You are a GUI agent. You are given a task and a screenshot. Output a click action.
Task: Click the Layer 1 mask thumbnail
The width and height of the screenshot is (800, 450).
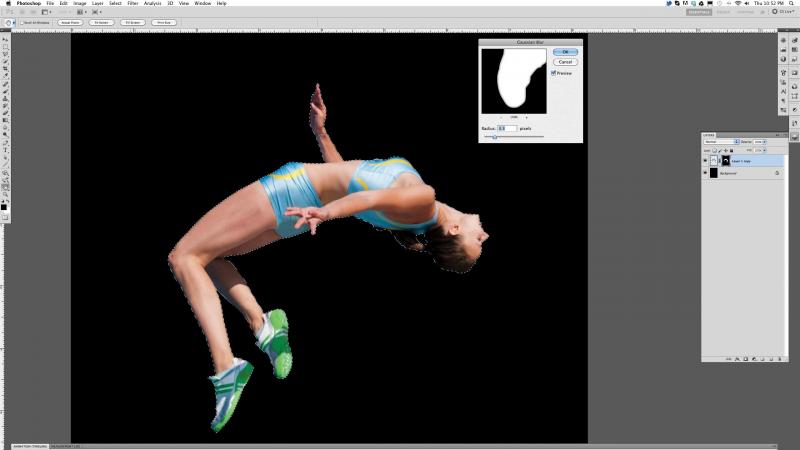724,159
